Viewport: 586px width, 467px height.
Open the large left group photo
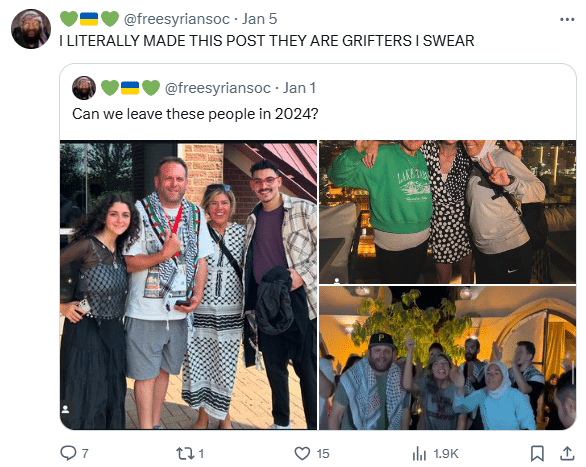tap(188, 285)
